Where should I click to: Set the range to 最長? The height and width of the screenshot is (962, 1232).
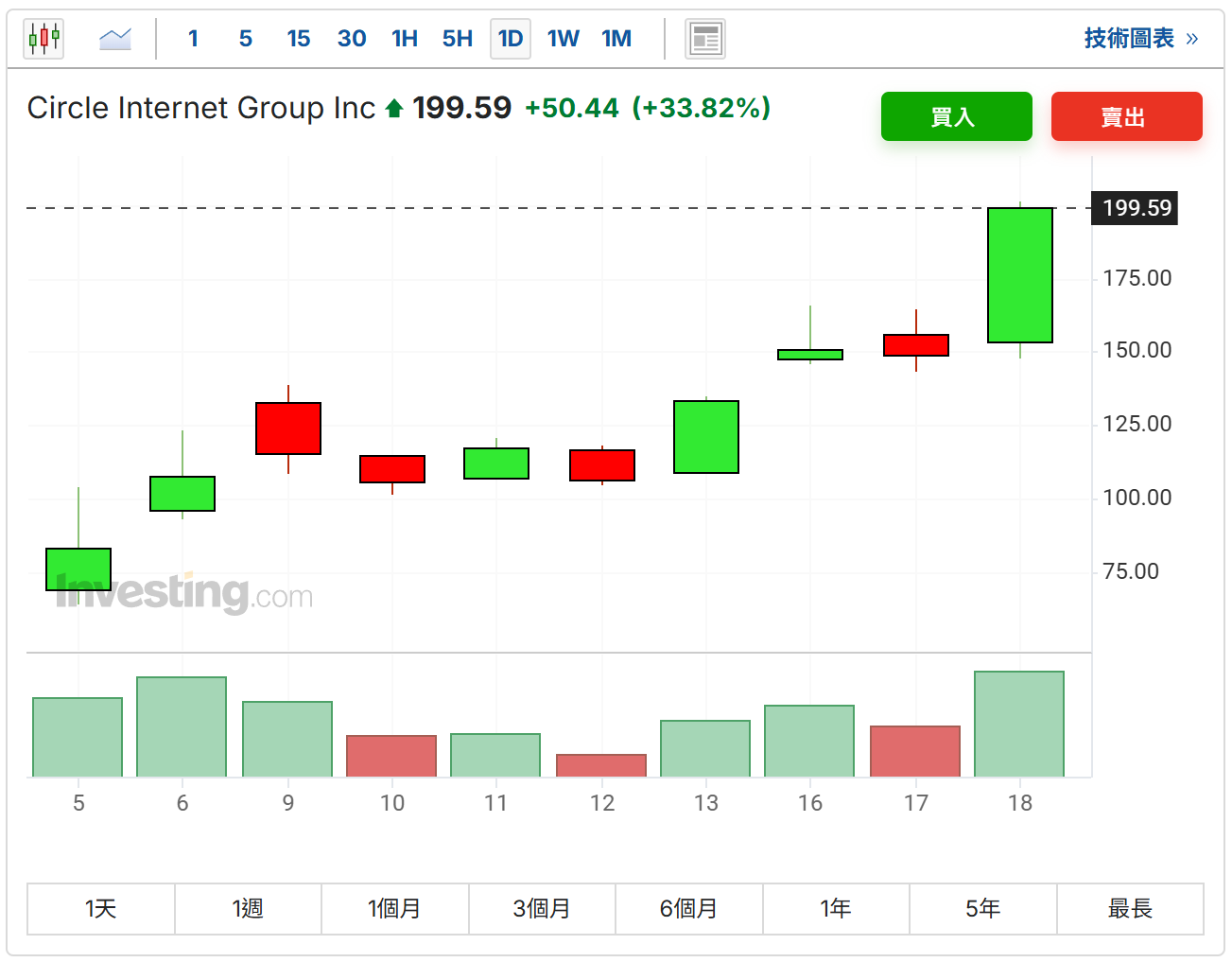pyautogui.click(x=1130, y=909)
